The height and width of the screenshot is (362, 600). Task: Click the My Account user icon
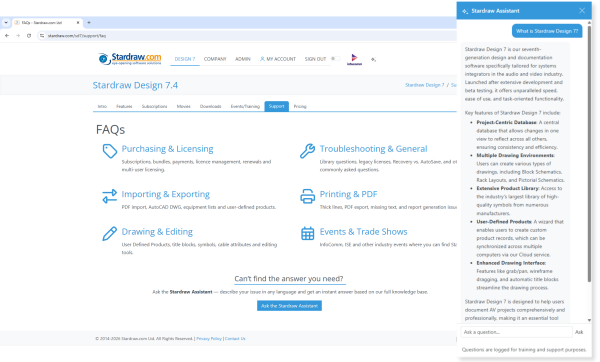[x=262, y=59]
